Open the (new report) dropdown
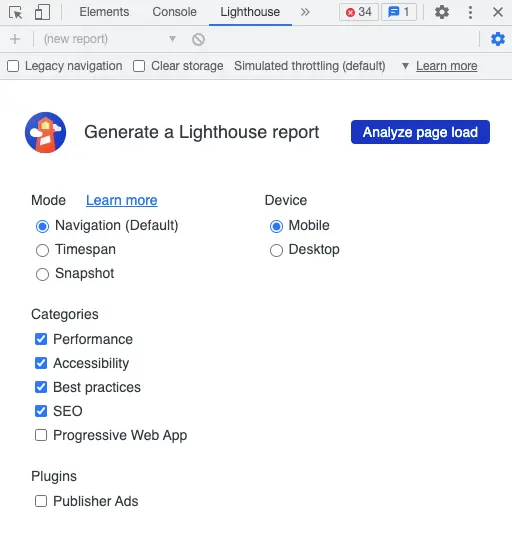The height and width of the screenshot is (538, 512). click(x=110, y=39)
